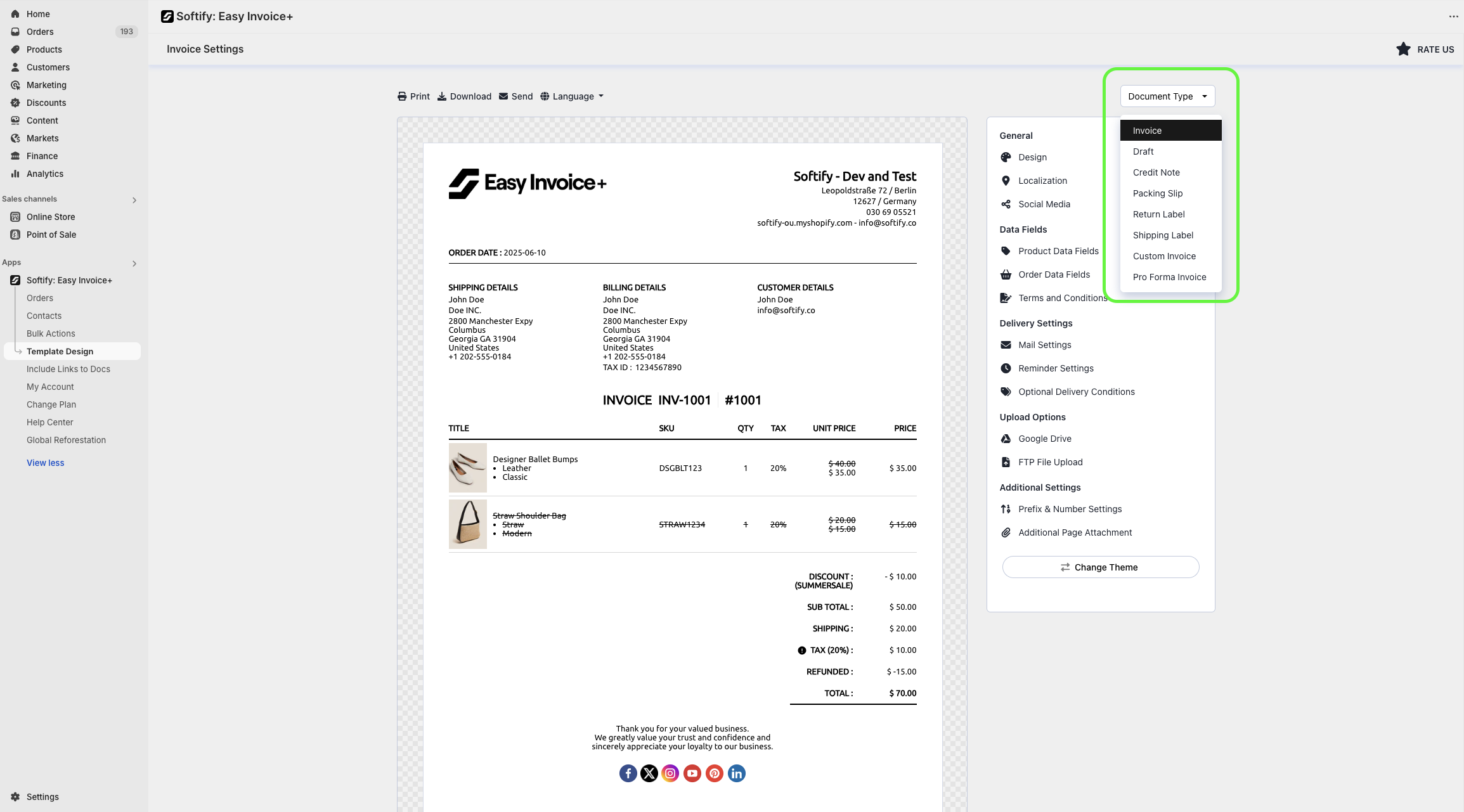Expand the Sales channels section
Viewport: 1464px width, 812px height.
[x=134, y=200]
